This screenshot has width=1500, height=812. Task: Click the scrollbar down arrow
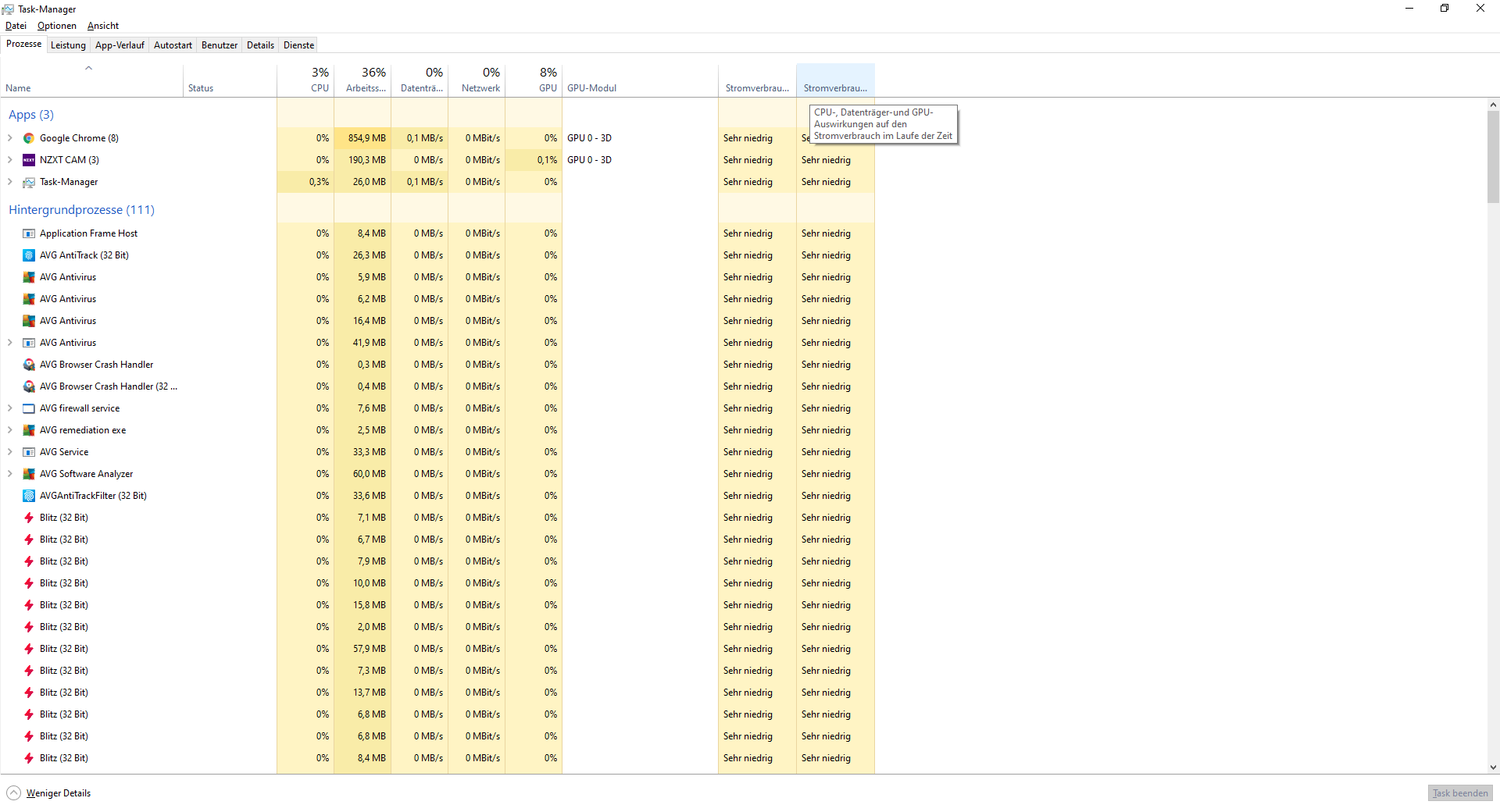1493,767
